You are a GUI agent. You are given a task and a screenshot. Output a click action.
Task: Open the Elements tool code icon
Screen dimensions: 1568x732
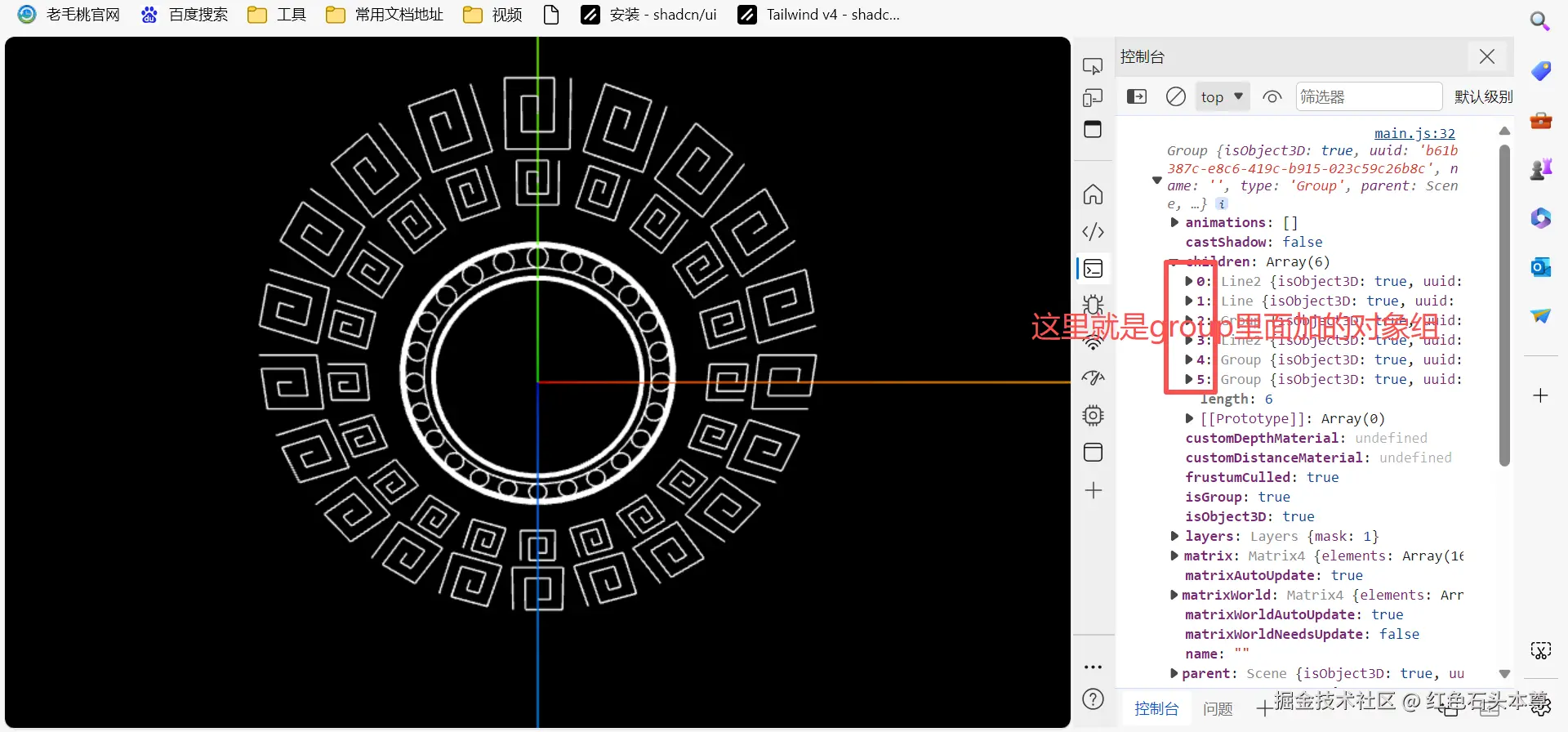(1093, 232)
